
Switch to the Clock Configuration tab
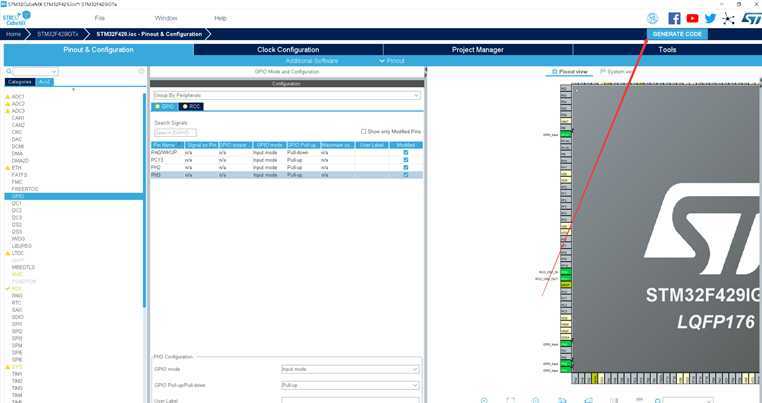[288, 50]
